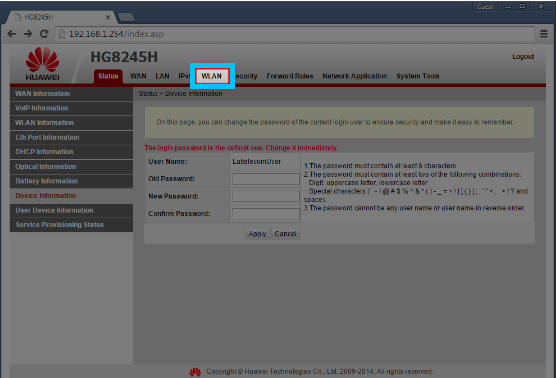Select Eth Port Information in sidebar

pos(71,138)
